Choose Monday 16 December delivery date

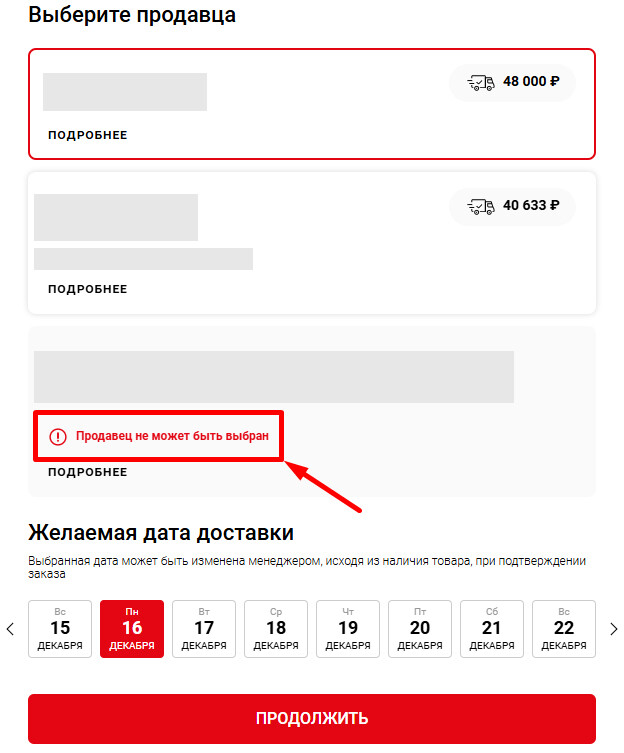click(132, 629)
